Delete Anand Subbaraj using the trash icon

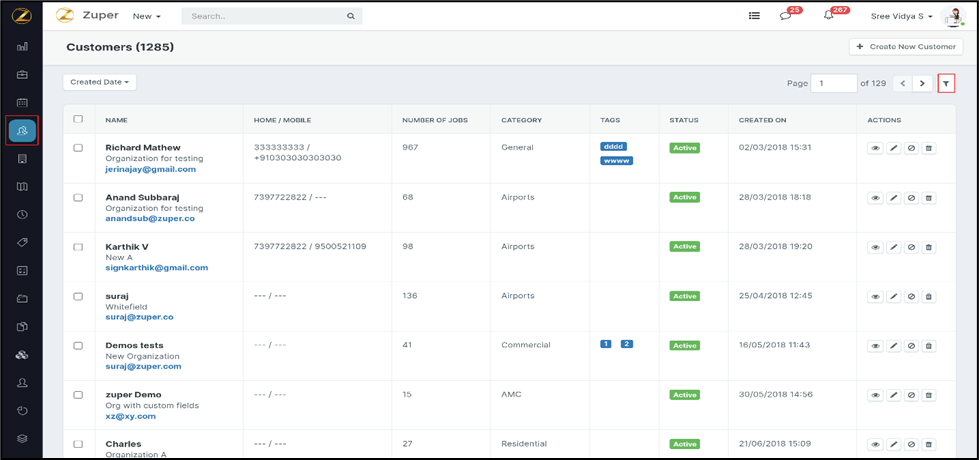point(928,198)
